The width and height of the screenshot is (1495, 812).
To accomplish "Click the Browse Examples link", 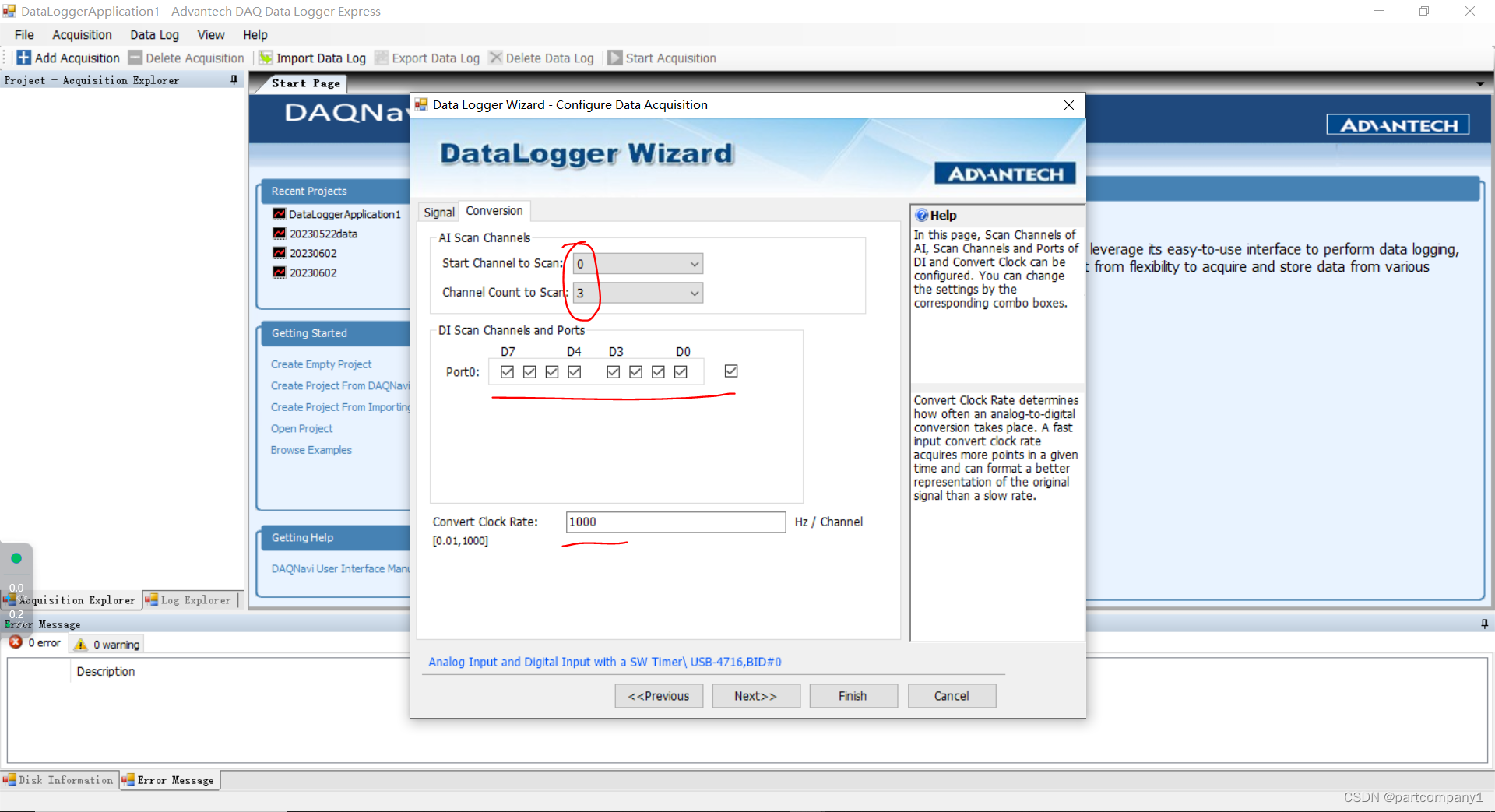I will (x=311, y=450).
